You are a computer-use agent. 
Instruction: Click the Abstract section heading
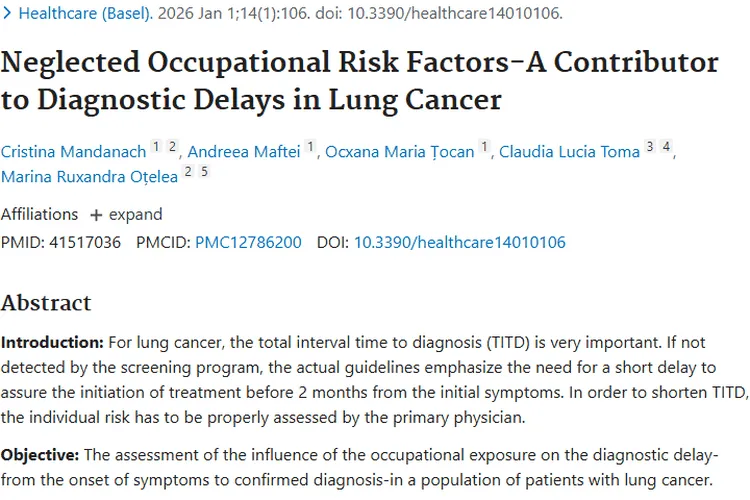[46, 303]
